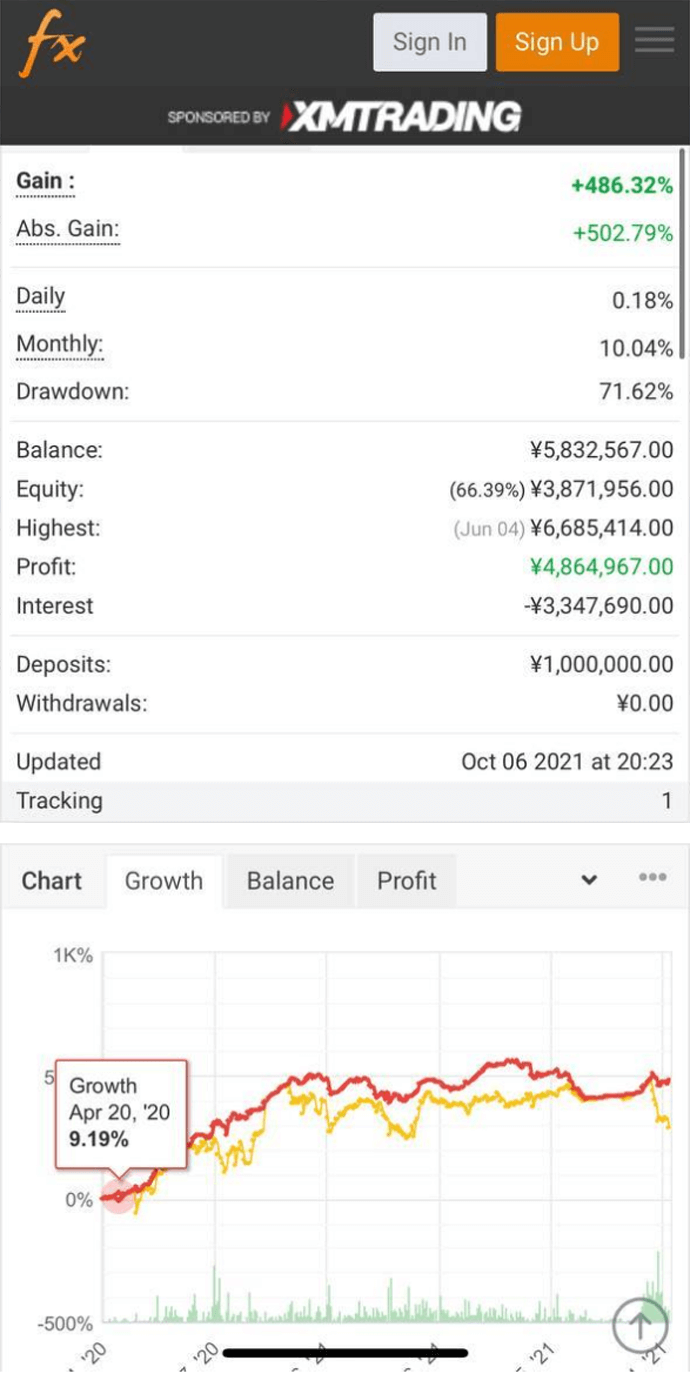Switch to the Balance chart tab
Image resolution: width=690 pixels, height=1380 pixels.
tap(290, 881)
